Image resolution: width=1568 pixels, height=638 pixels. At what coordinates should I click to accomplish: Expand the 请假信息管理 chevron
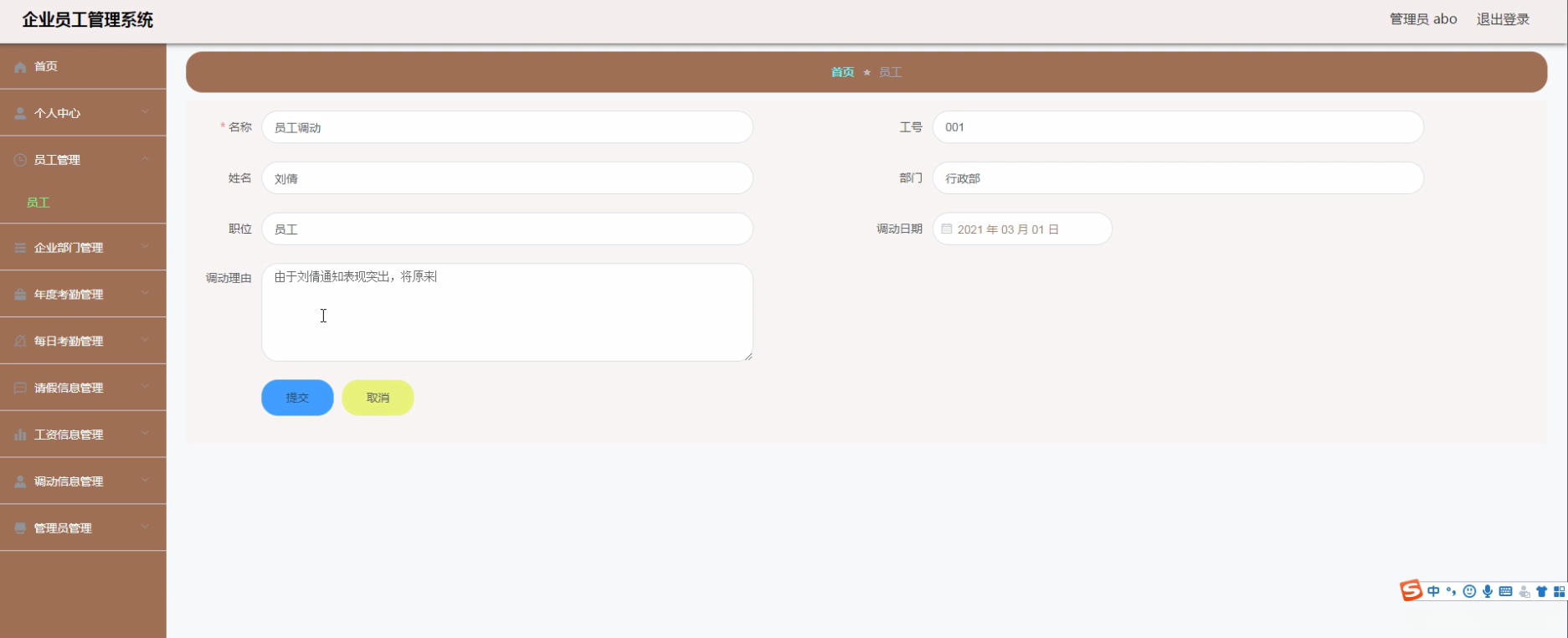145,388
